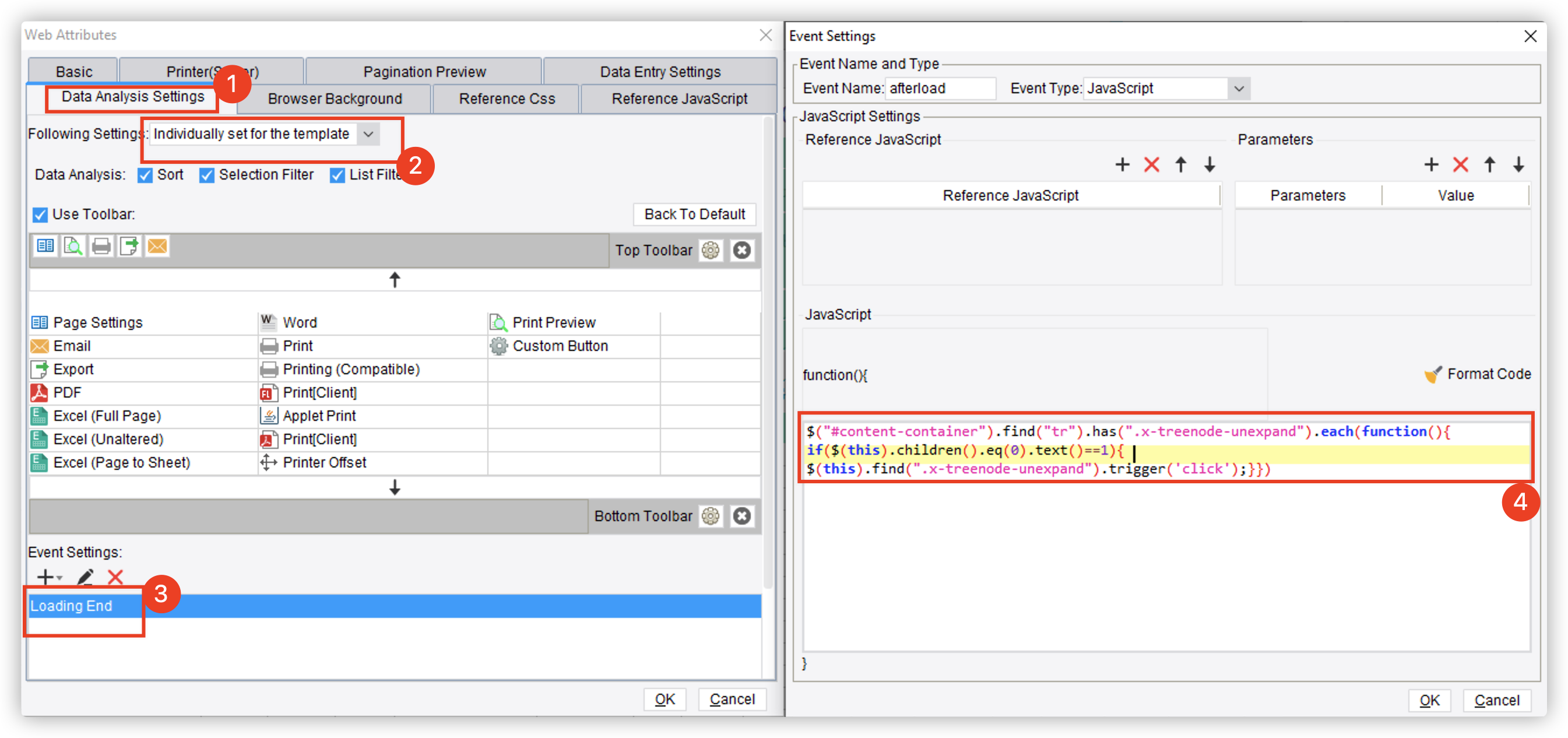Viewport: 1568px width, 738px height.
Task: Click the Event Name input field
Action: (940, 89)
